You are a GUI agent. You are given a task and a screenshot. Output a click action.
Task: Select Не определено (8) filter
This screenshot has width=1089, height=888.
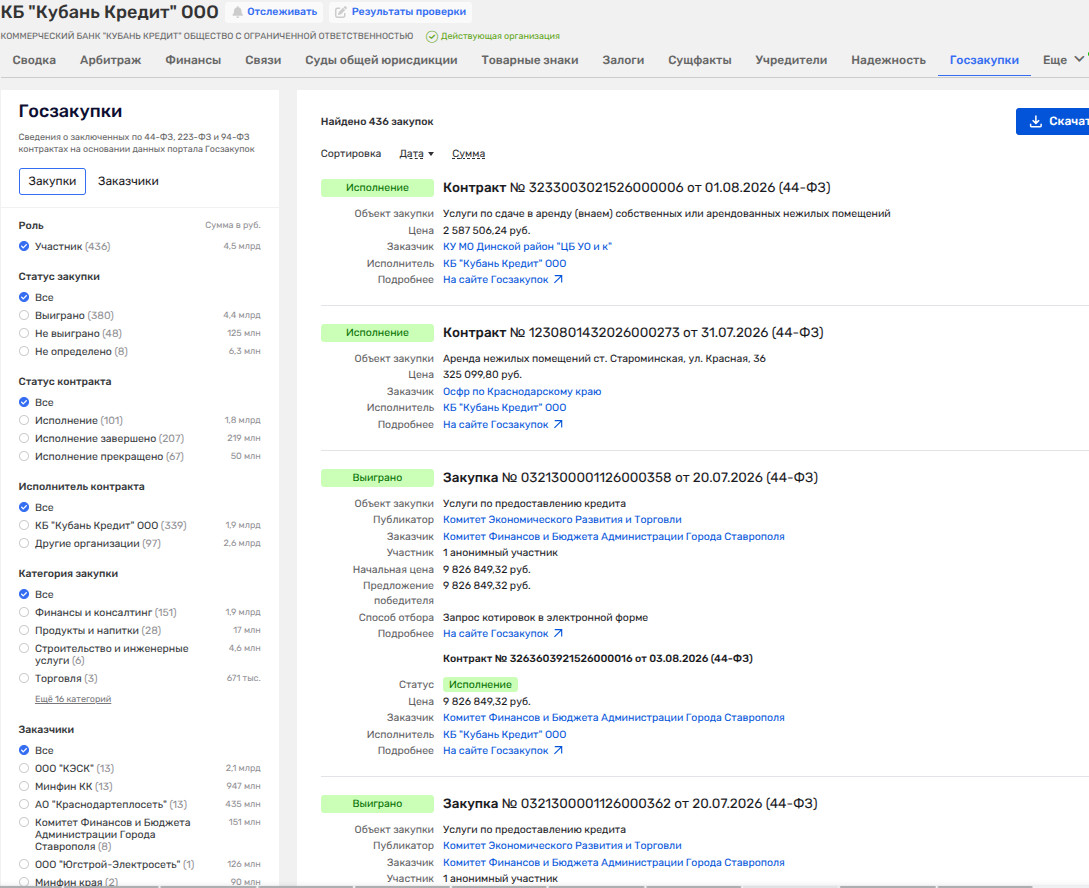coord(24,351)
